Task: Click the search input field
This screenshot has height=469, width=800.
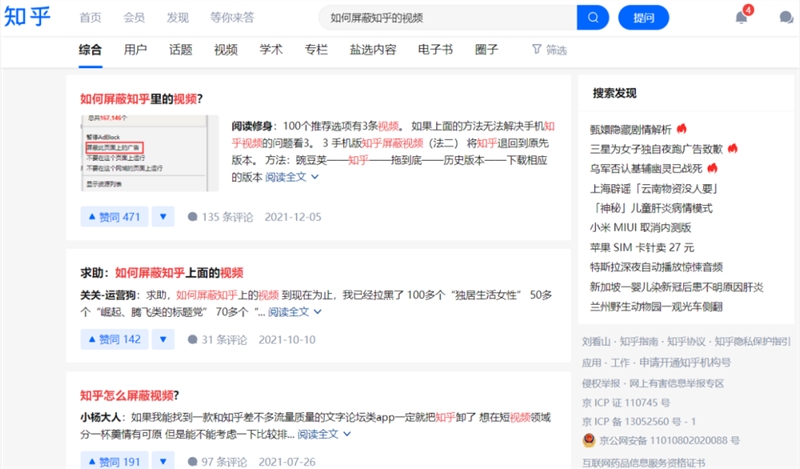Action: tap(447, 18)
